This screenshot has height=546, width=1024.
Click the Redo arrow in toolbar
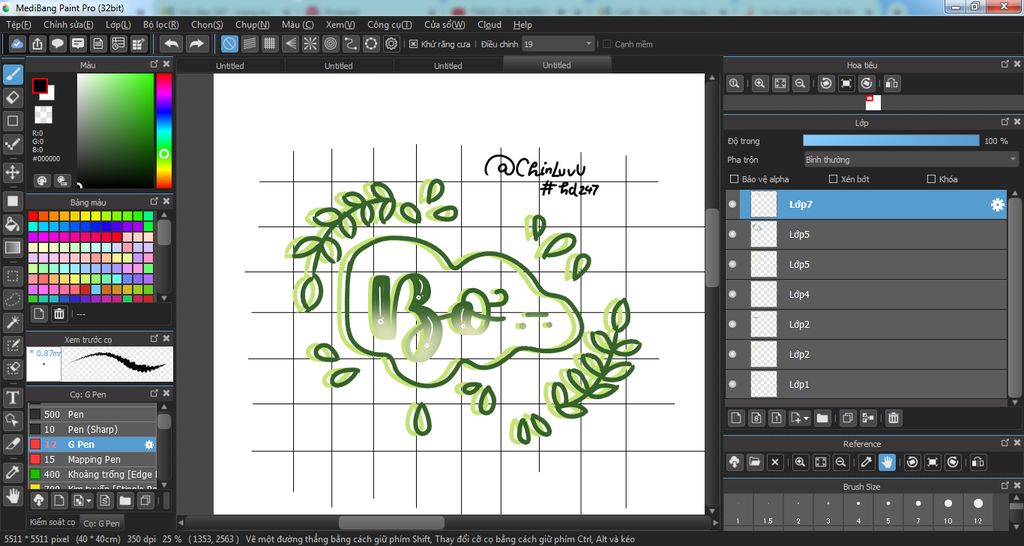point(196,44)
